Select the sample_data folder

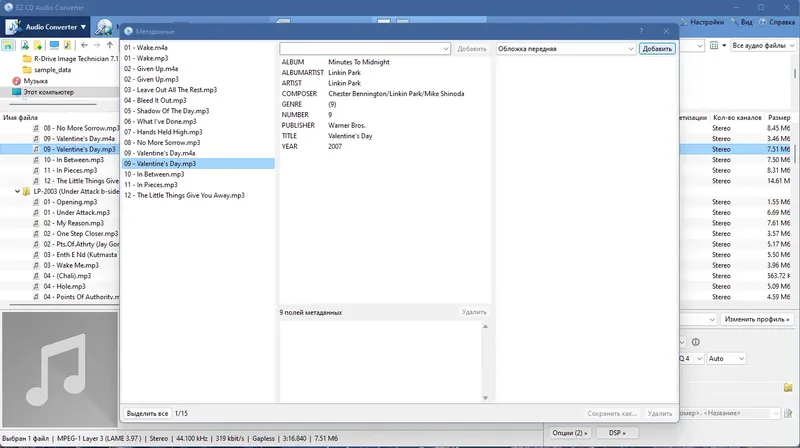pos(47,70)
